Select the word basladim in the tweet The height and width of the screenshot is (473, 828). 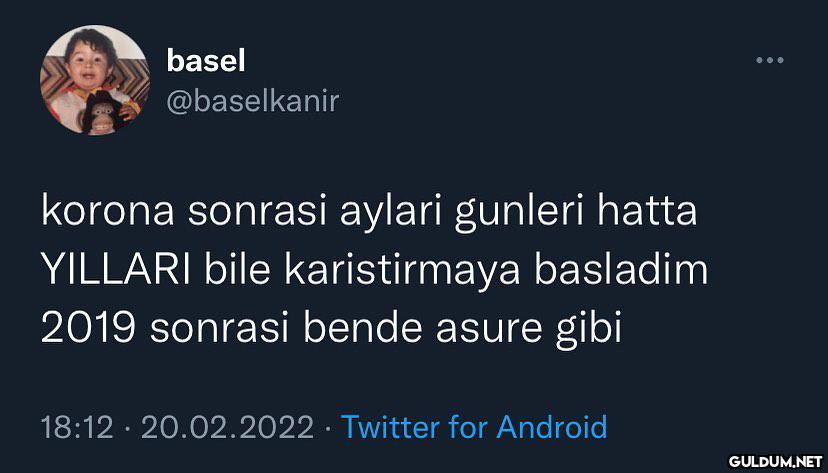[621, 269]
